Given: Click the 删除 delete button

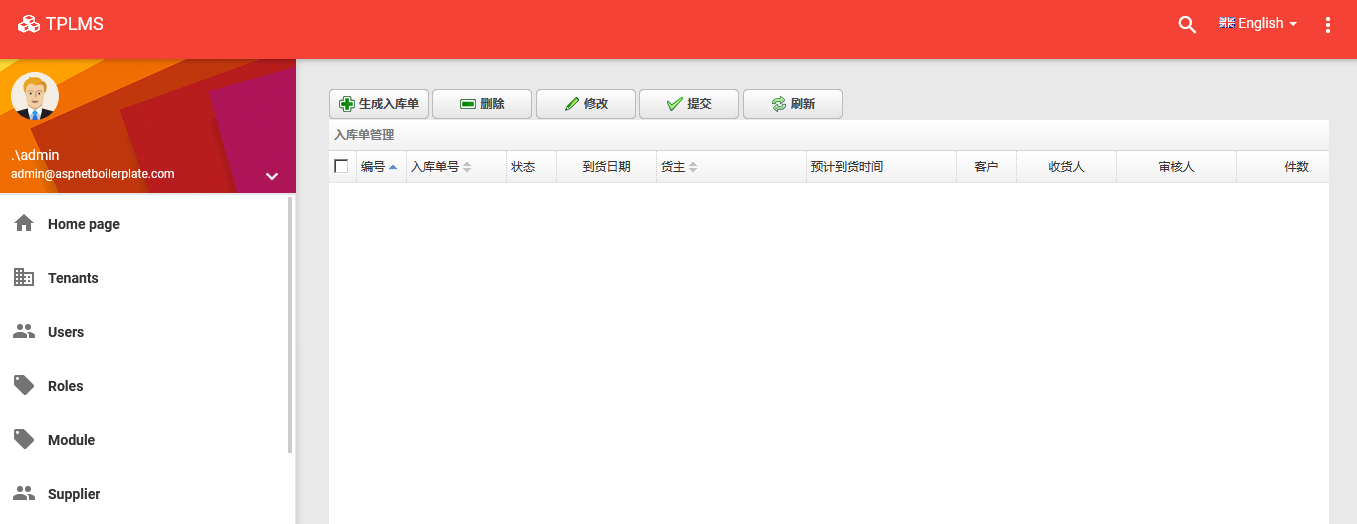Looking at the screenshot, I should (x=482, y=104).
